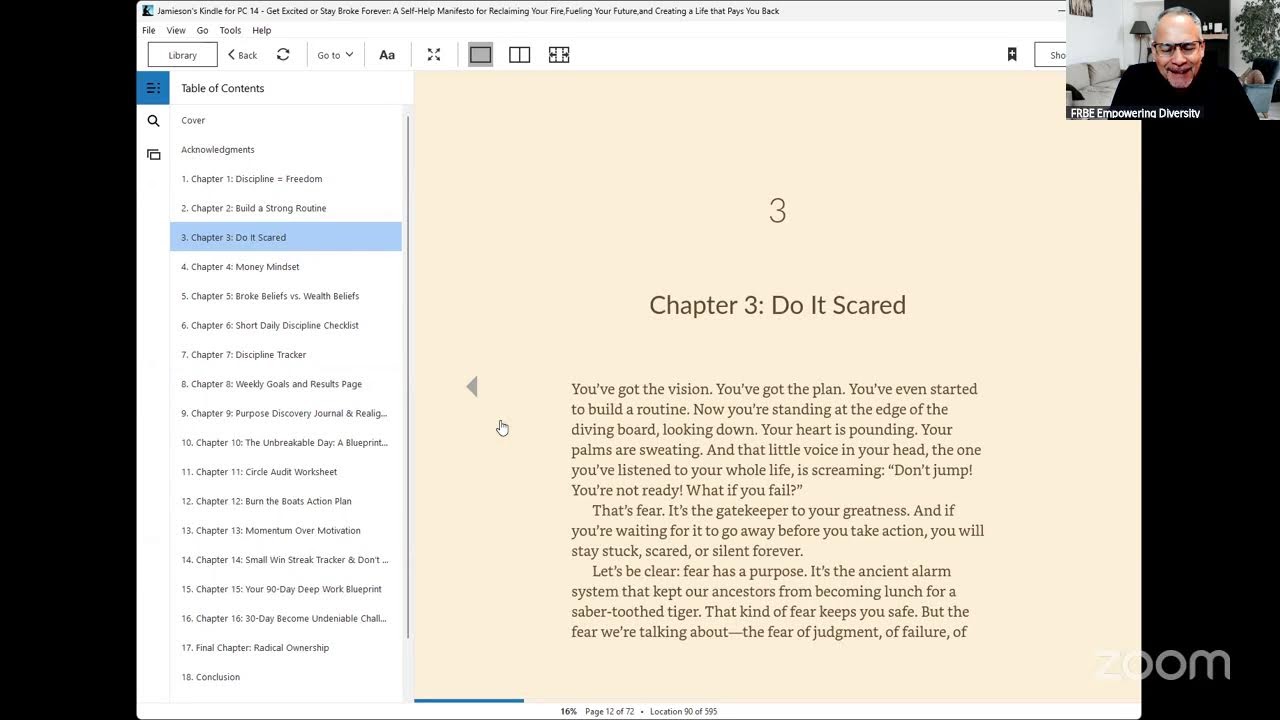
Task: Jump to Chapter 2: Build a Strong Routine
Action: [285, 208]
